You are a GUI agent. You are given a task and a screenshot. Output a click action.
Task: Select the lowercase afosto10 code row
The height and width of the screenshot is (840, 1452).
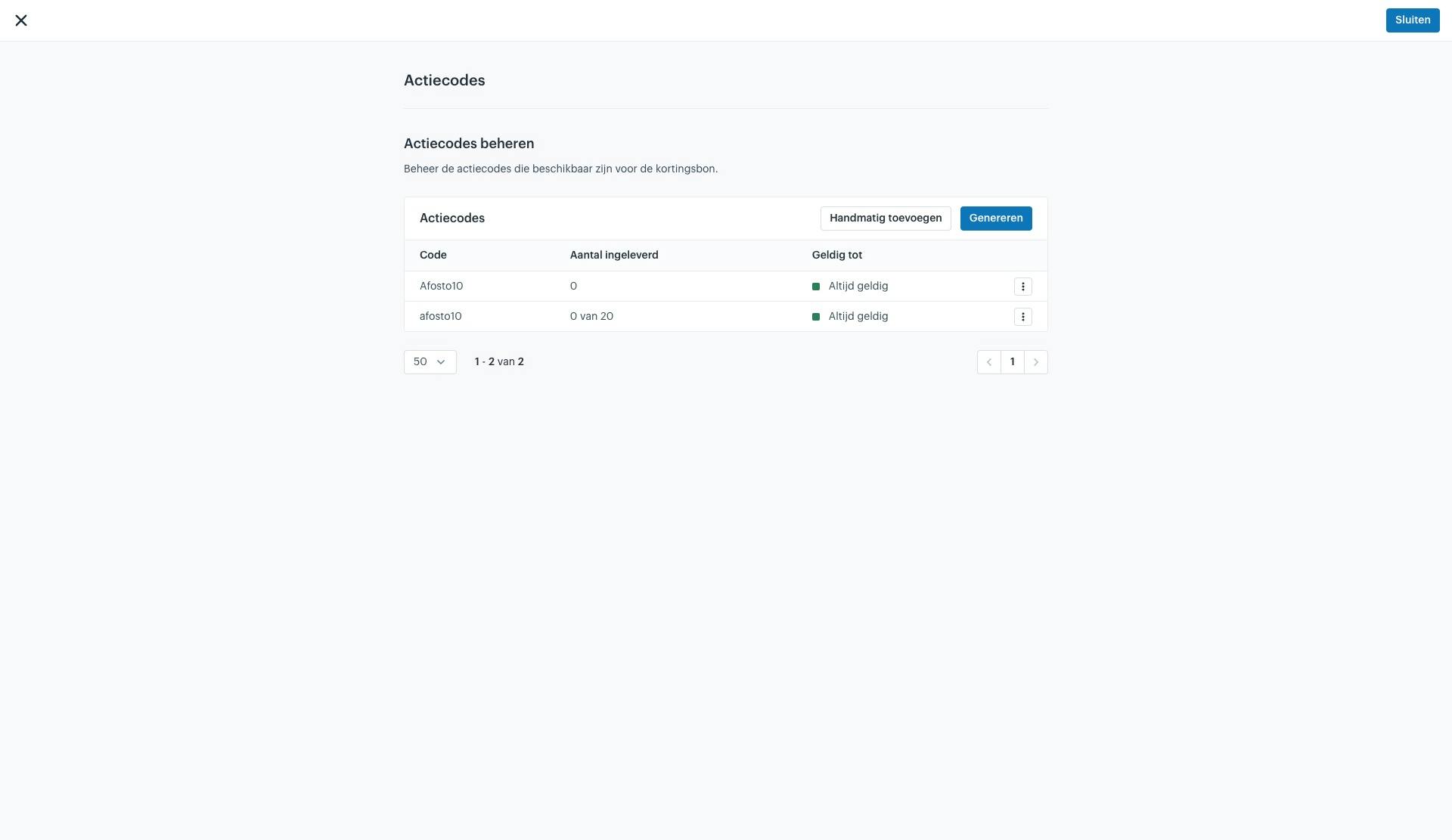[725, 317]
